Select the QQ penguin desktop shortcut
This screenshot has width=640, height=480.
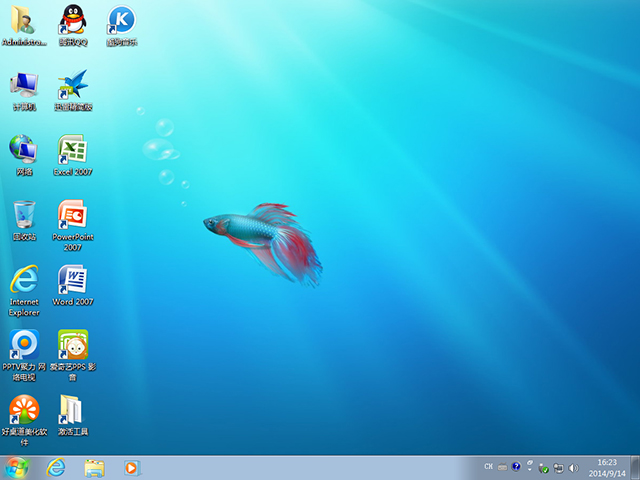coord(73,25)
